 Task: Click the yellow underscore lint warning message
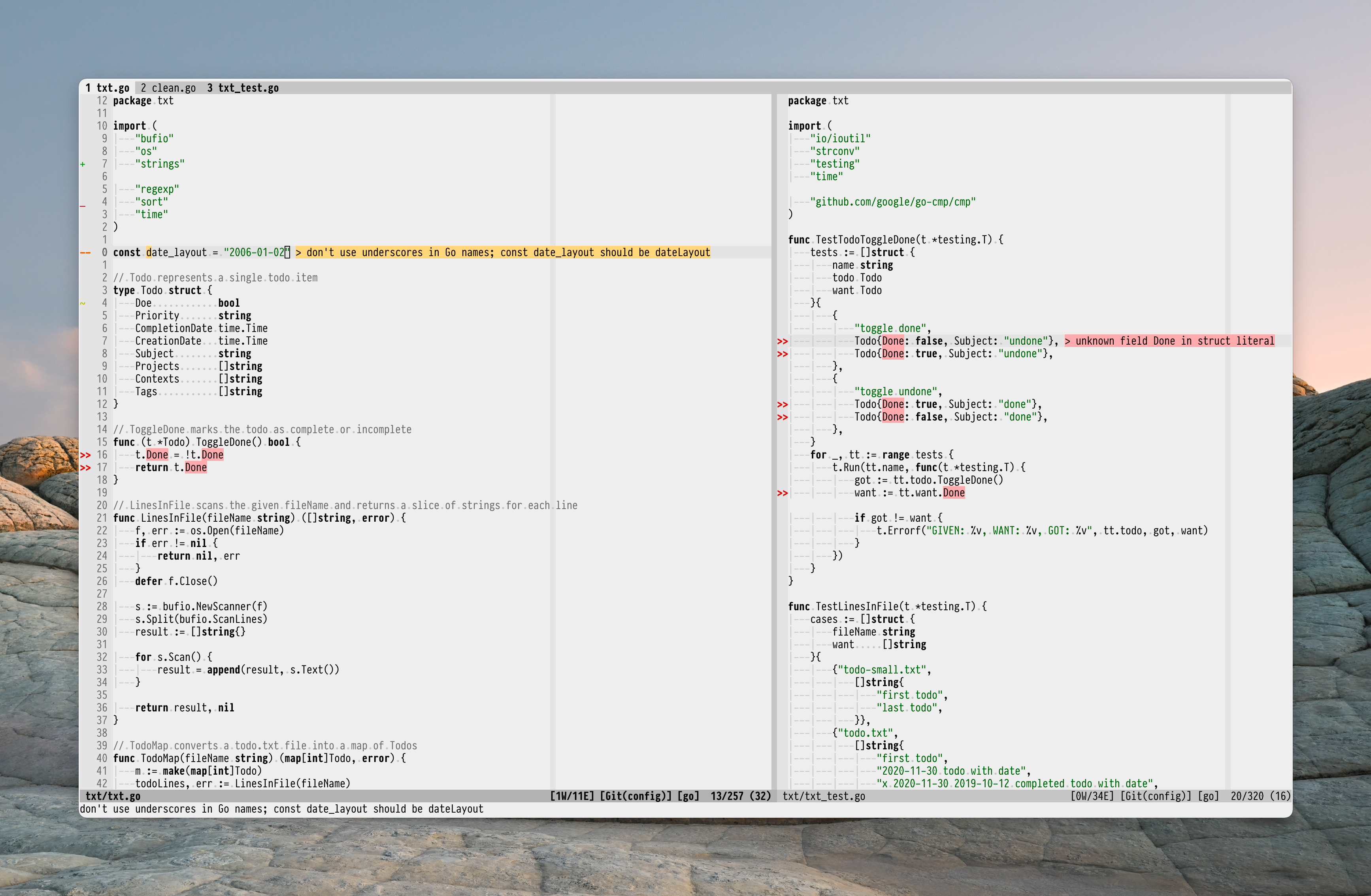(503, 253)
